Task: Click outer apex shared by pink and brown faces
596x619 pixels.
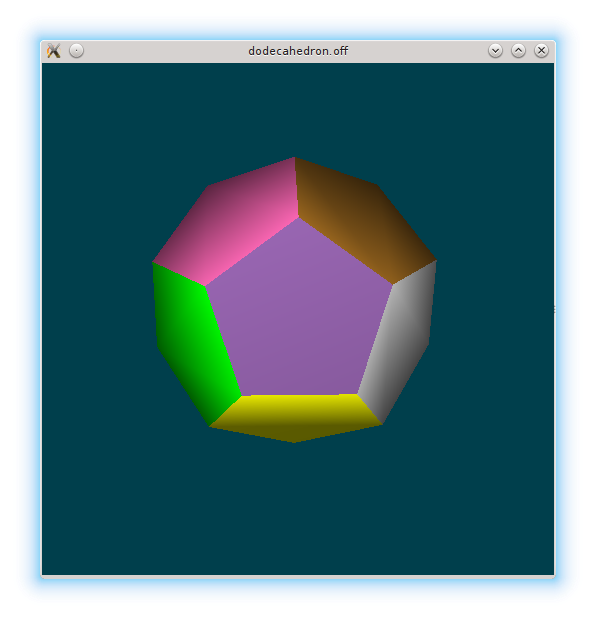Action: coord(294,158)
